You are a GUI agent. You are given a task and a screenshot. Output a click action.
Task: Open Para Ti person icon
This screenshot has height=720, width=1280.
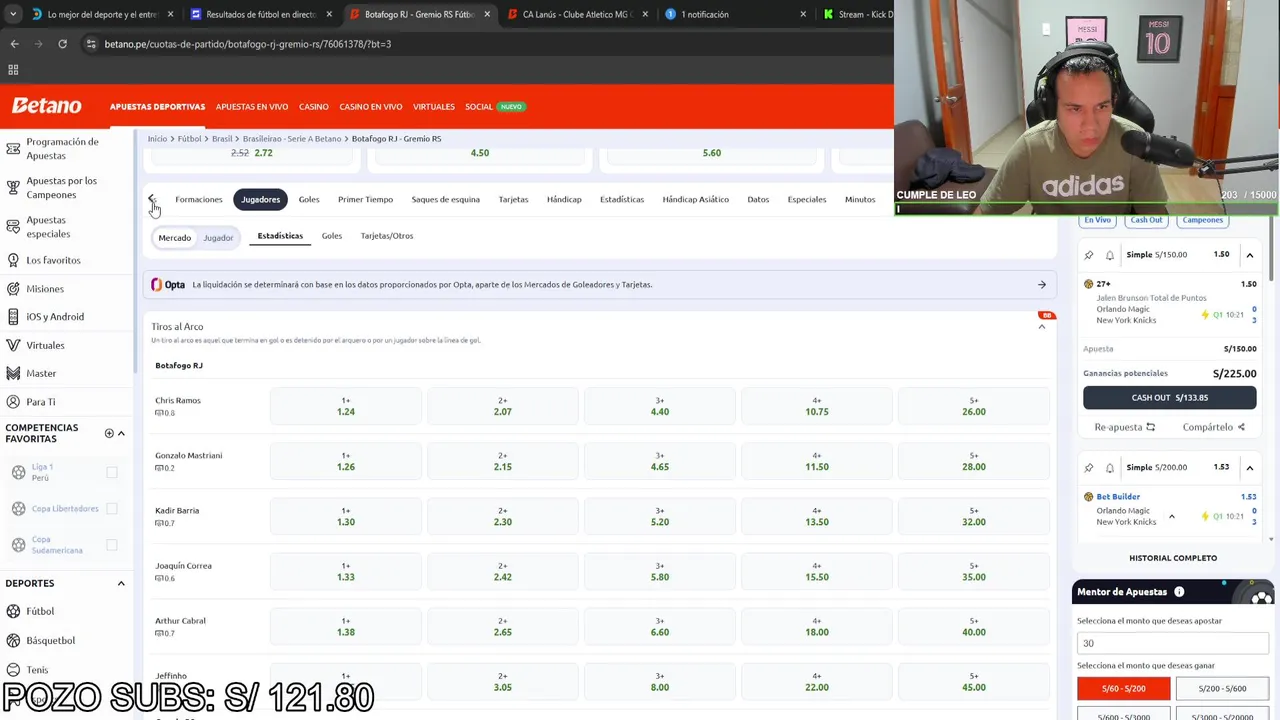[x=13, y=402]
